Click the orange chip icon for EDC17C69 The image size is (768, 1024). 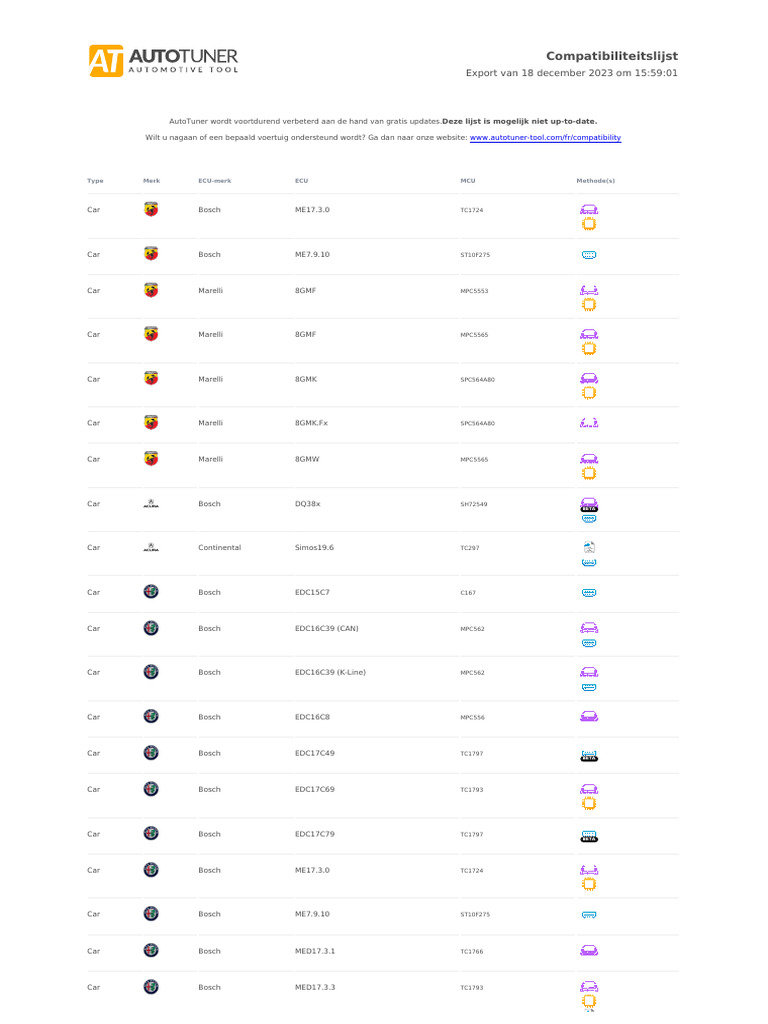coord(589,802)
